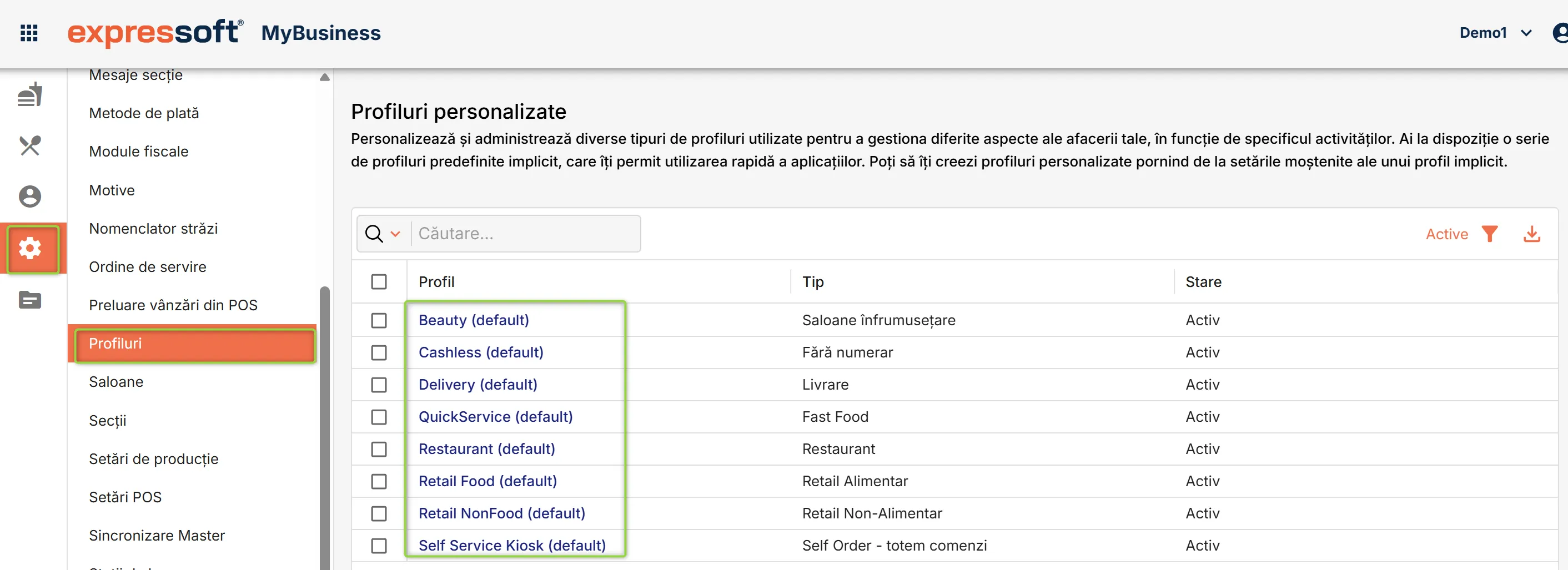Screen dimensions: 1568x570
Task: Click the orange filter funnel icon
Action: (x=1490, y=234)
